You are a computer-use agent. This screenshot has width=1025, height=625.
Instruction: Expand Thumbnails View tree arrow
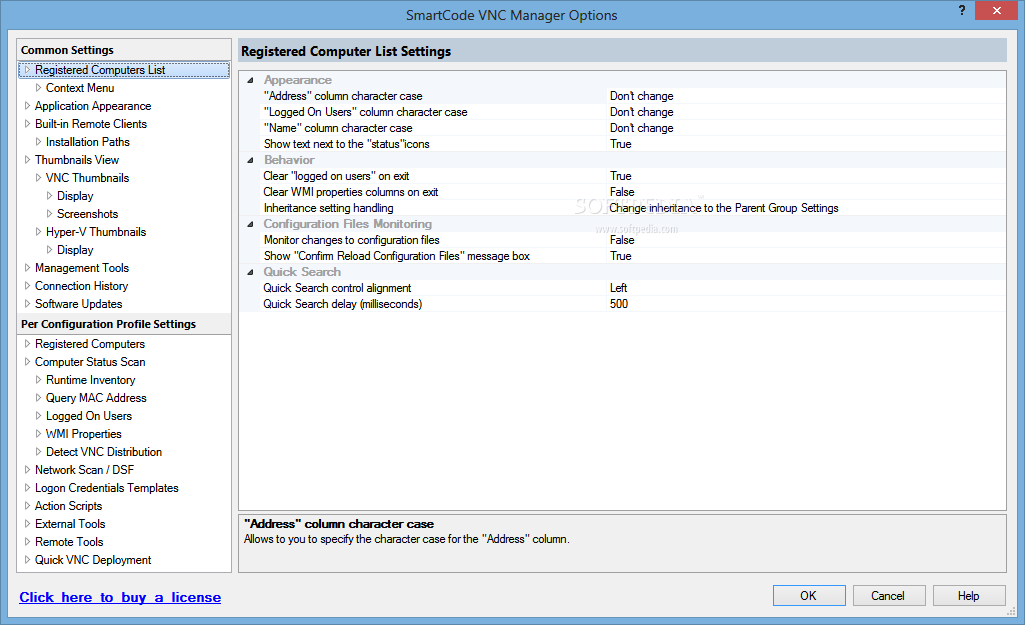27,160
